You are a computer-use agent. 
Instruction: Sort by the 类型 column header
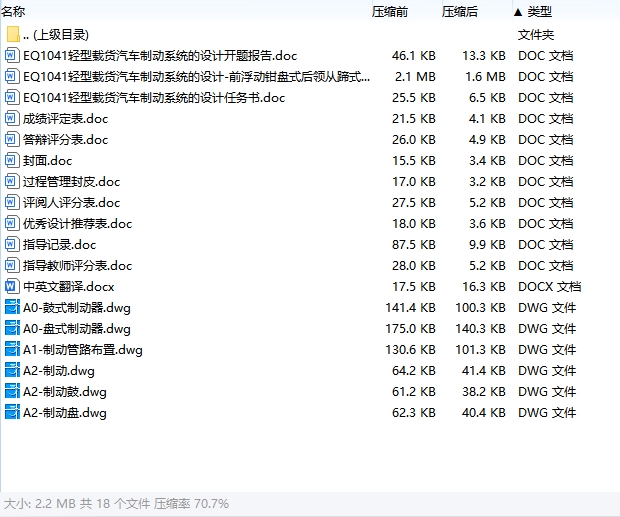tap(539, 12)
